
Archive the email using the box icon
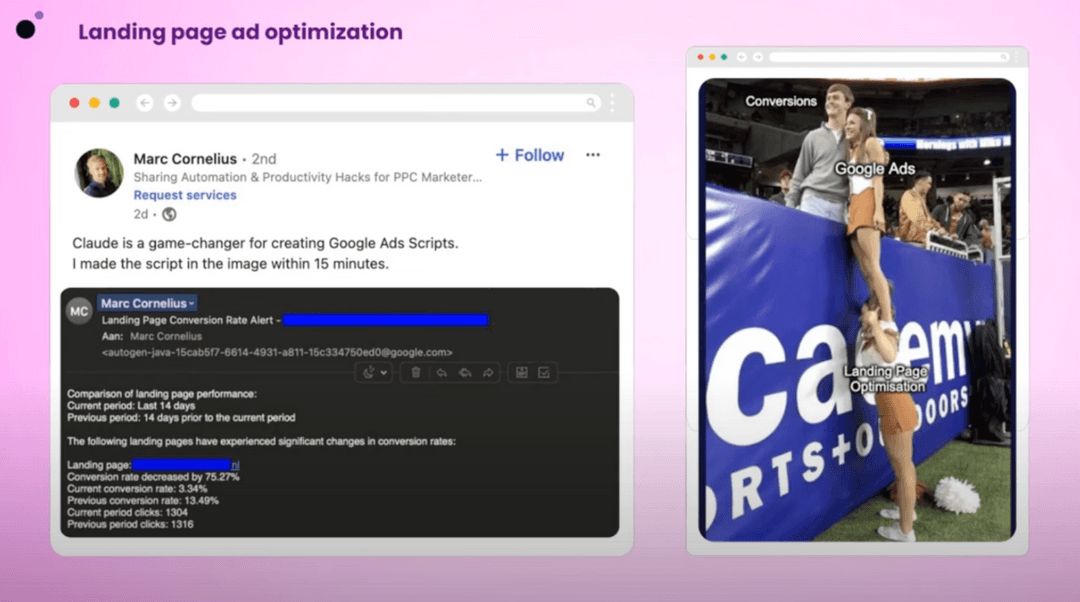point(521,373)
